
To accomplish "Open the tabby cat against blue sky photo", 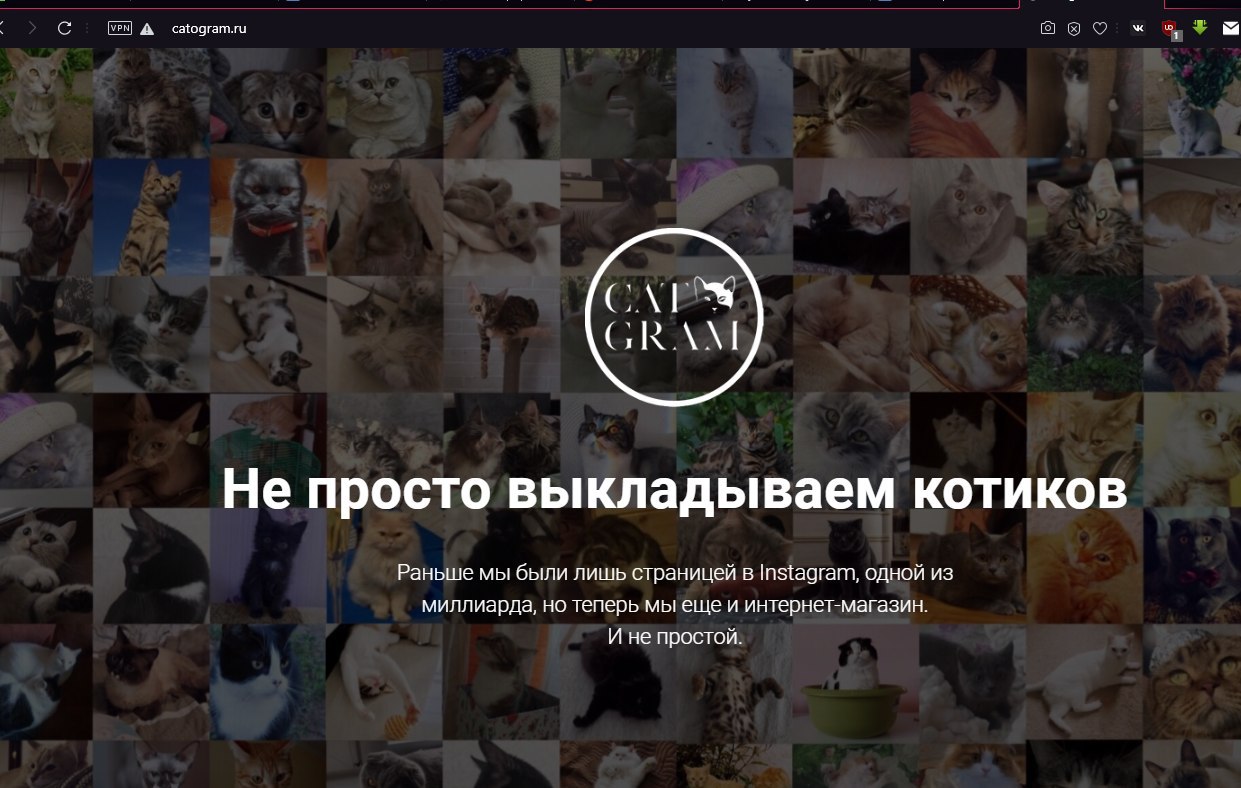I will click(x=152, y=218).
